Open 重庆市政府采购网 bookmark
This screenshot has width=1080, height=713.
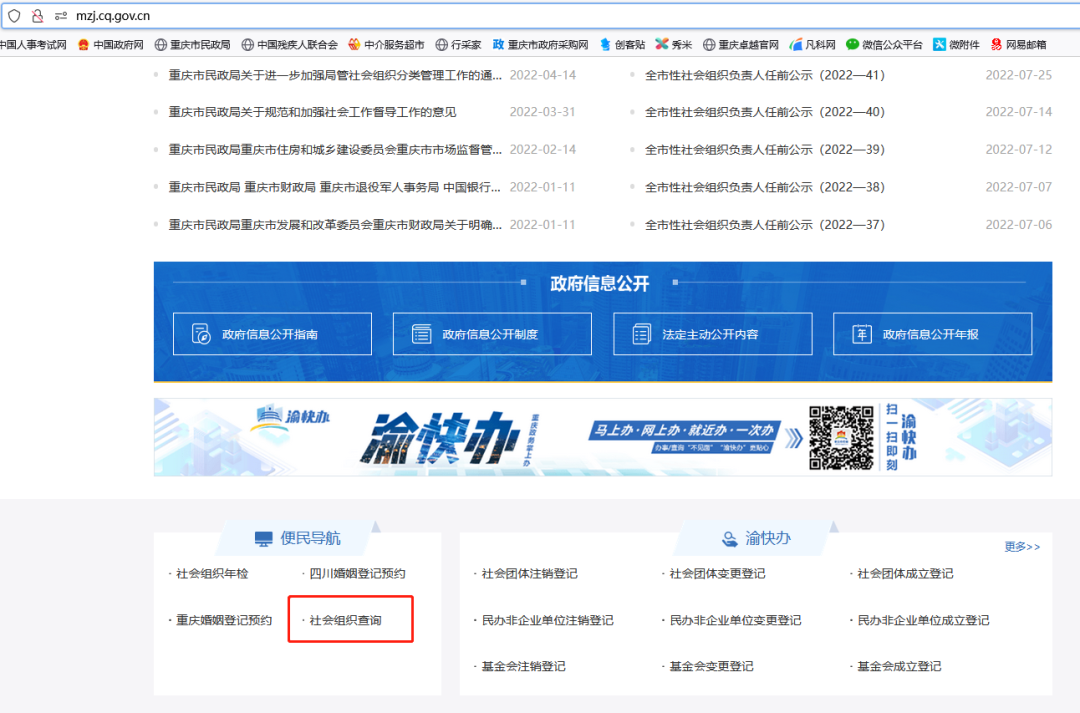pos(541,45)
